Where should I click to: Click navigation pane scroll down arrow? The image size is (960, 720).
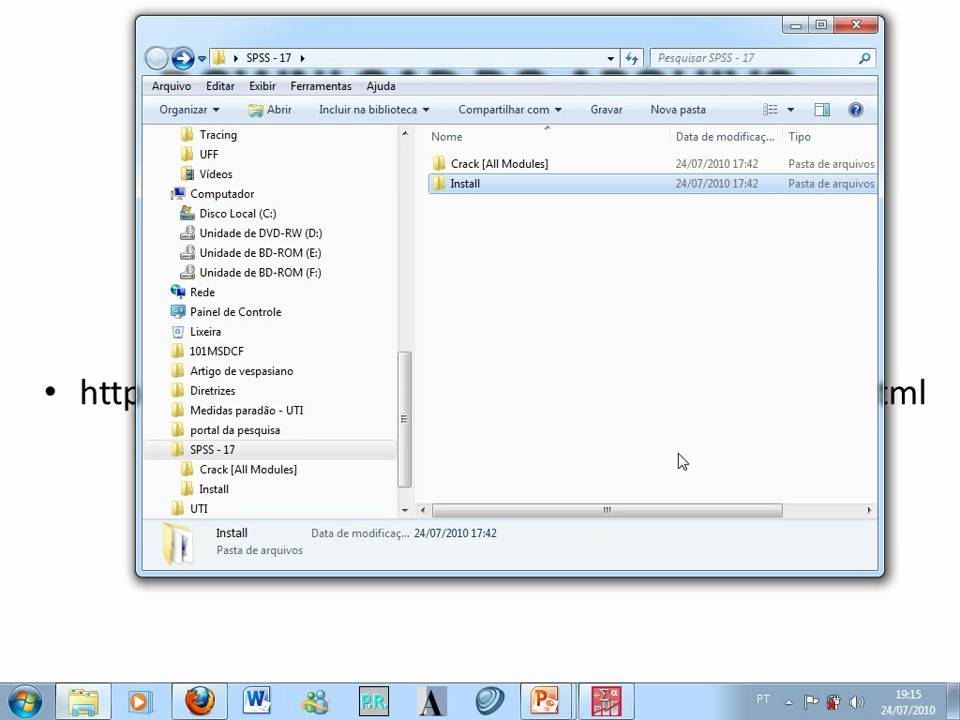point(405,510)
